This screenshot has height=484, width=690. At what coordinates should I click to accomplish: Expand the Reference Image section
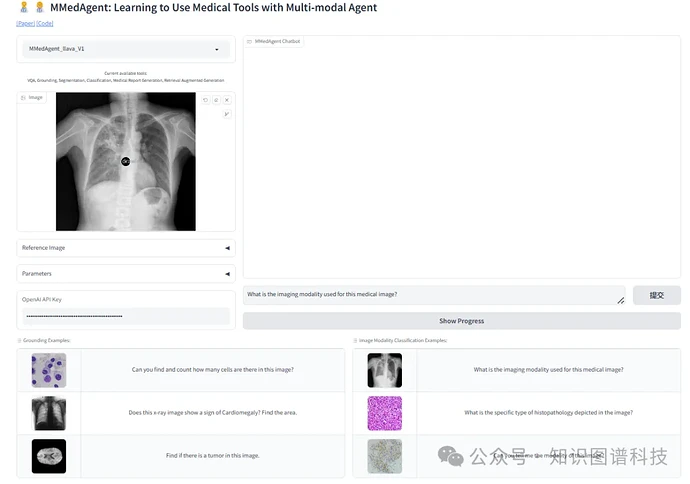tap(125, 247)
